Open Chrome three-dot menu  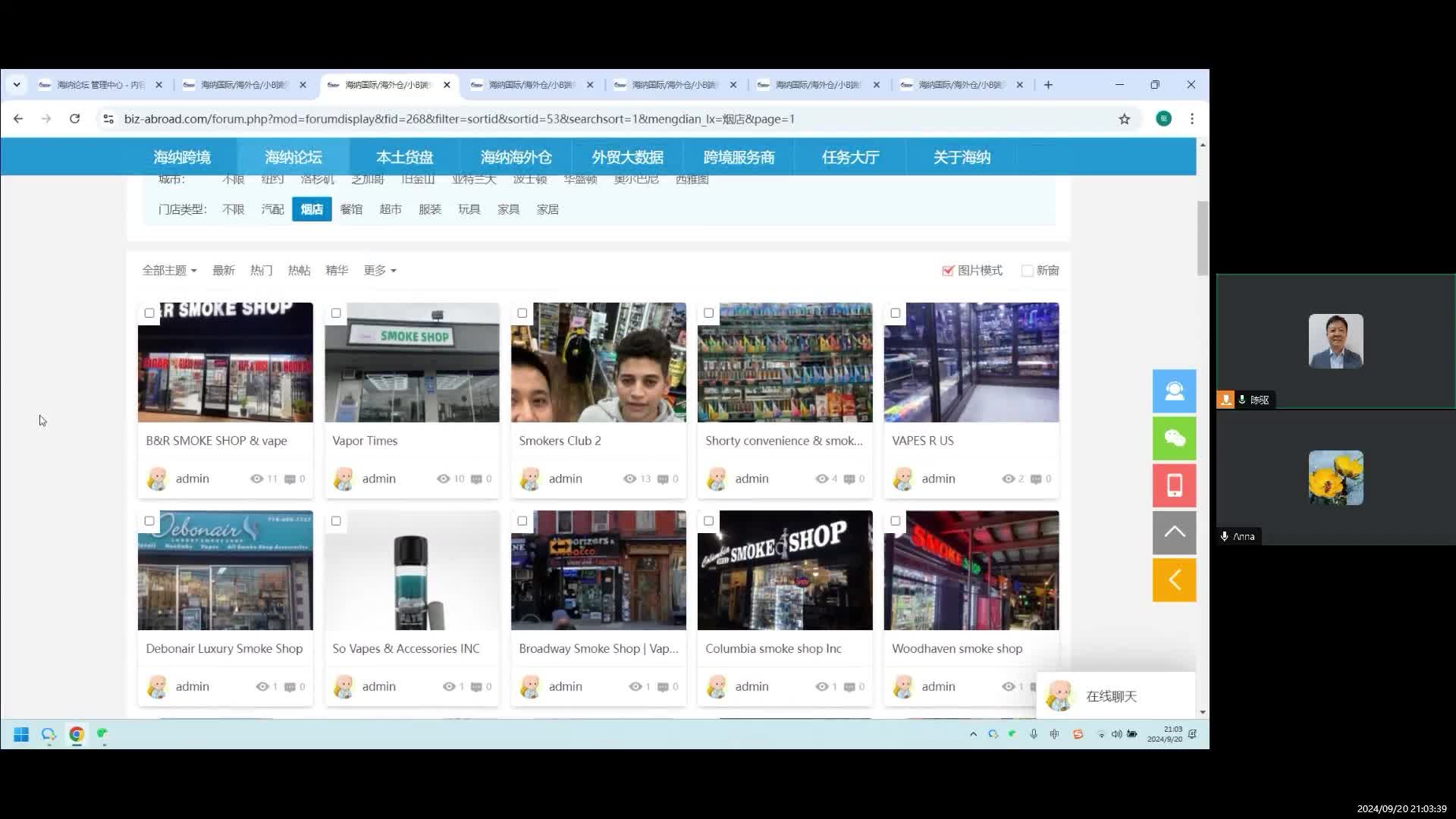click(x=1191, y=119)
